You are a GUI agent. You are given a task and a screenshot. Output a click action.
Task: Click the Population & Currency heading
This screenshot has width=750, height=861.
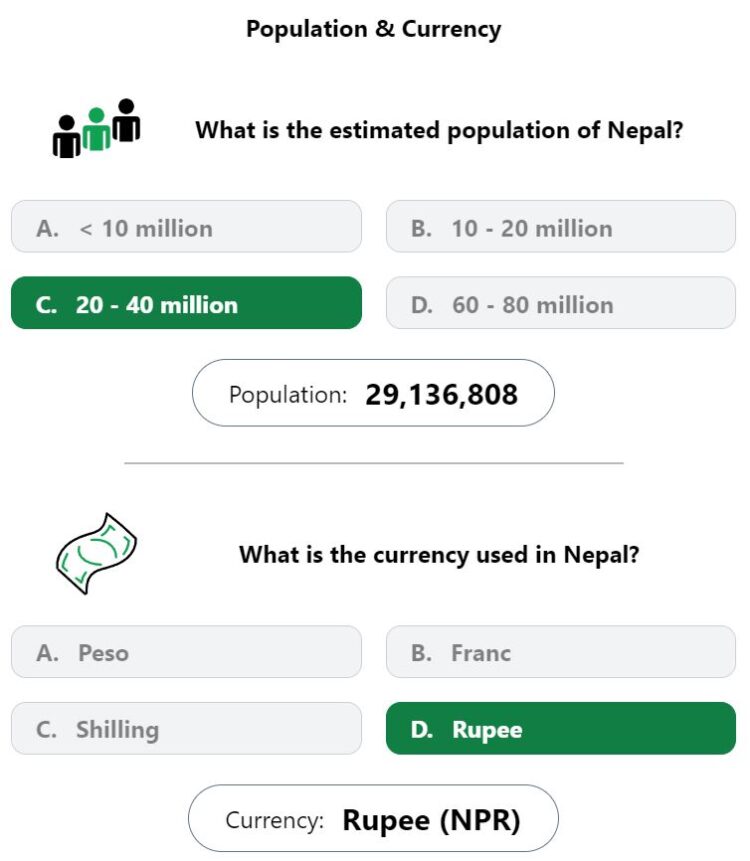373,29
